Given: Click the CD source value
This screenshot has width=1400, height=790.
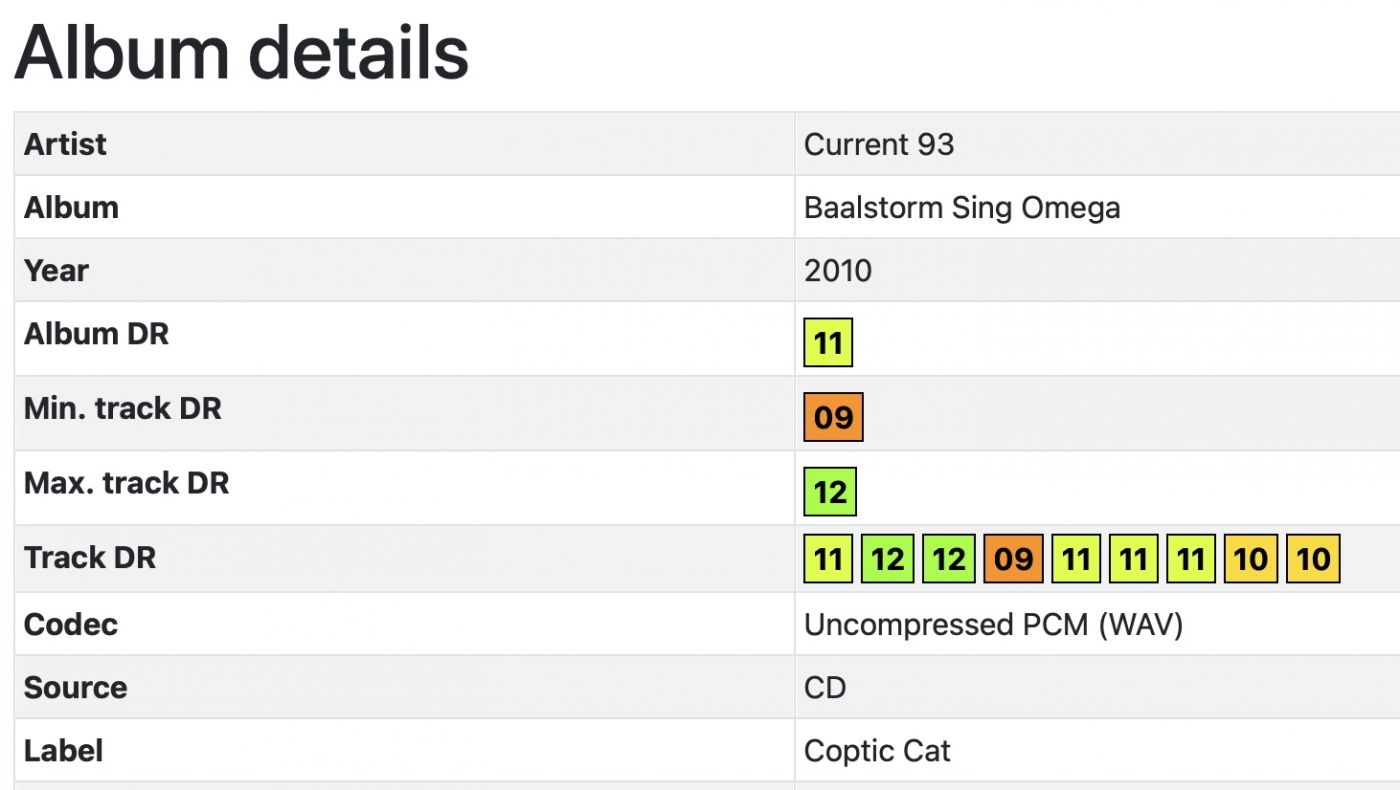Looking at the screenshot, I should coord(825,688).
